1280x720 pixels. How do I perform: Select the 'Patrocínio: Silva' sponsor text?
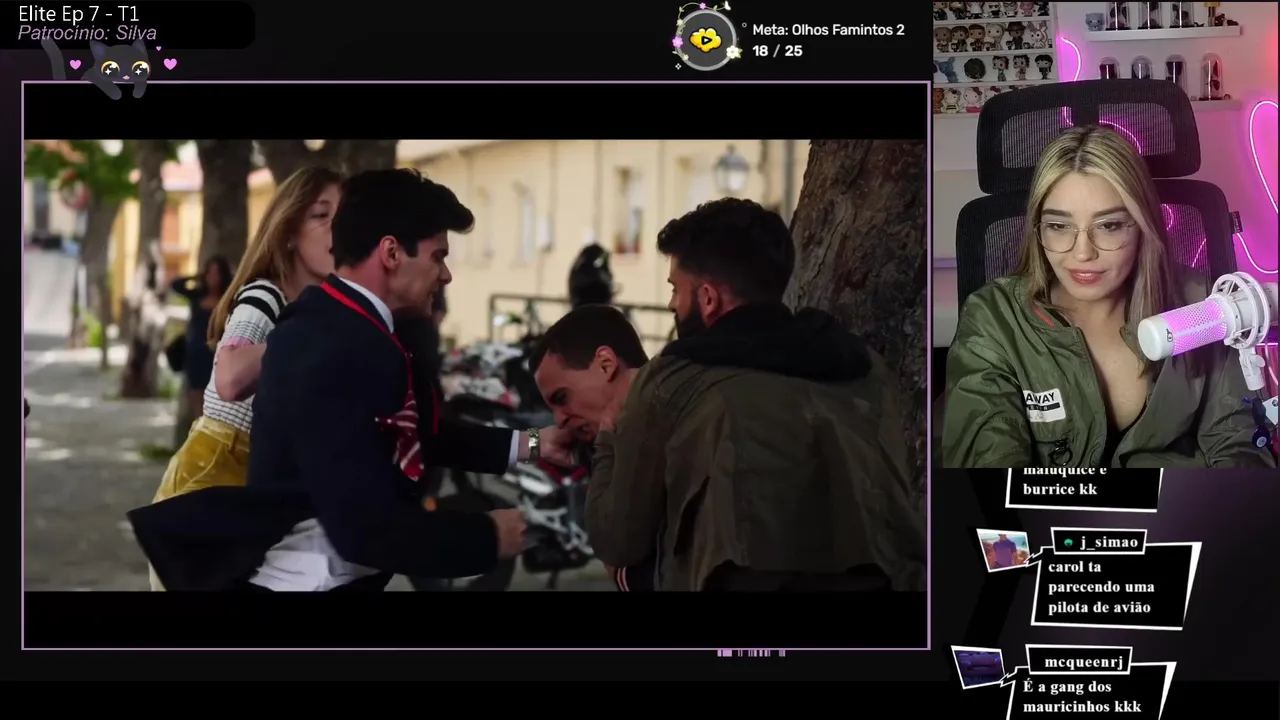[x=87, y=33]
